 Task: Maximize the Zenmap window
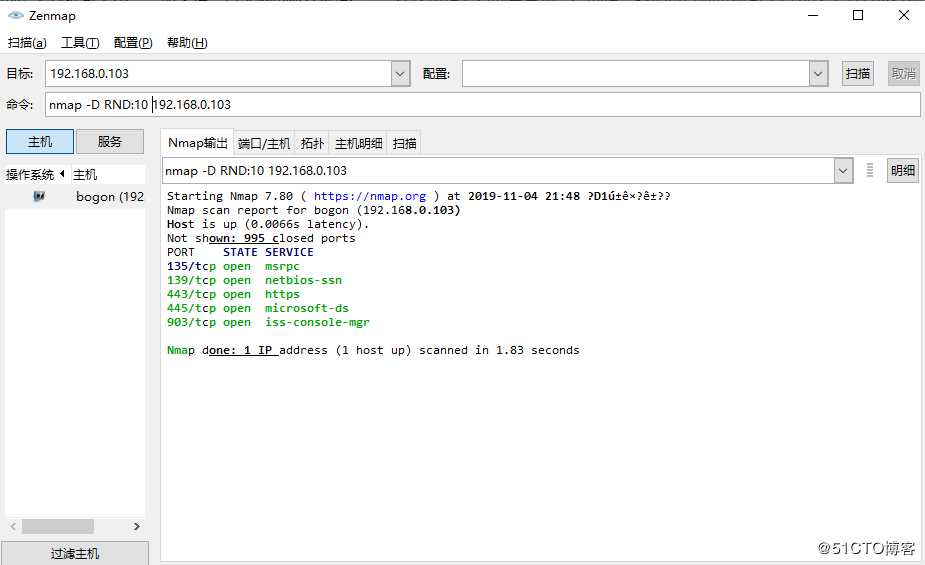coord(858,15)
